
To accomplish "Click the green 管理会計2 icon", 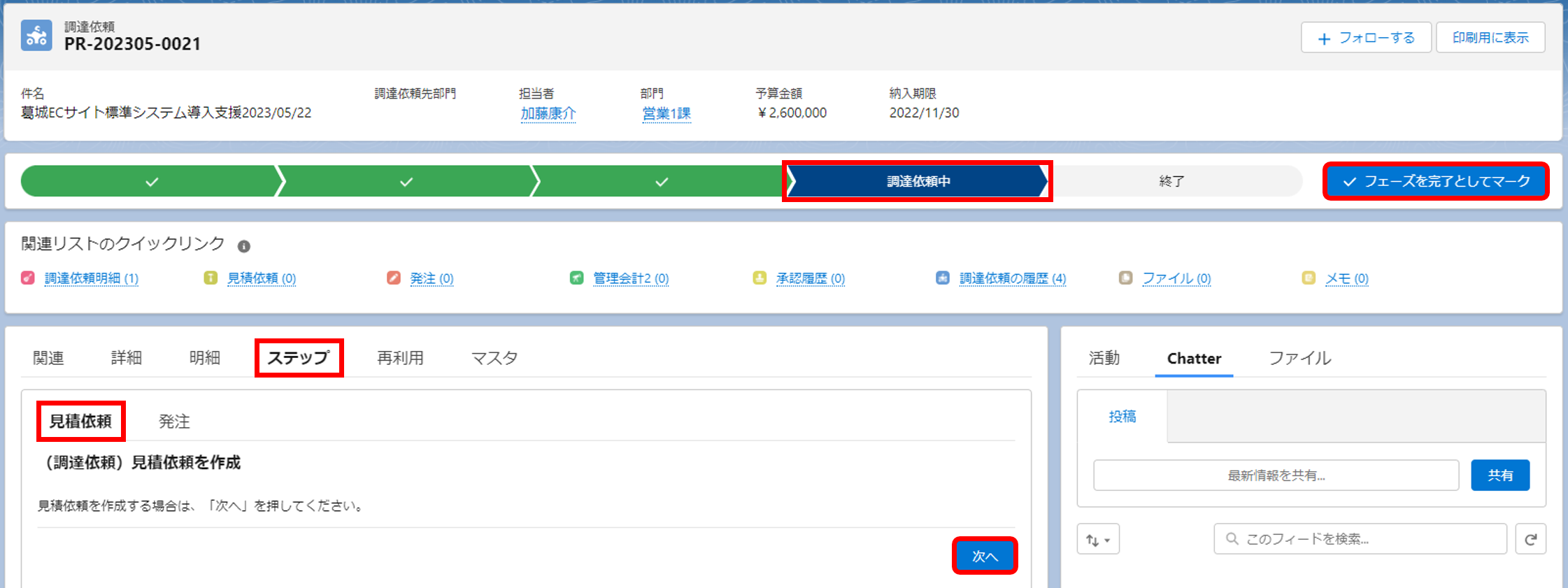I will pyautogui.click(x=576, y=278).
